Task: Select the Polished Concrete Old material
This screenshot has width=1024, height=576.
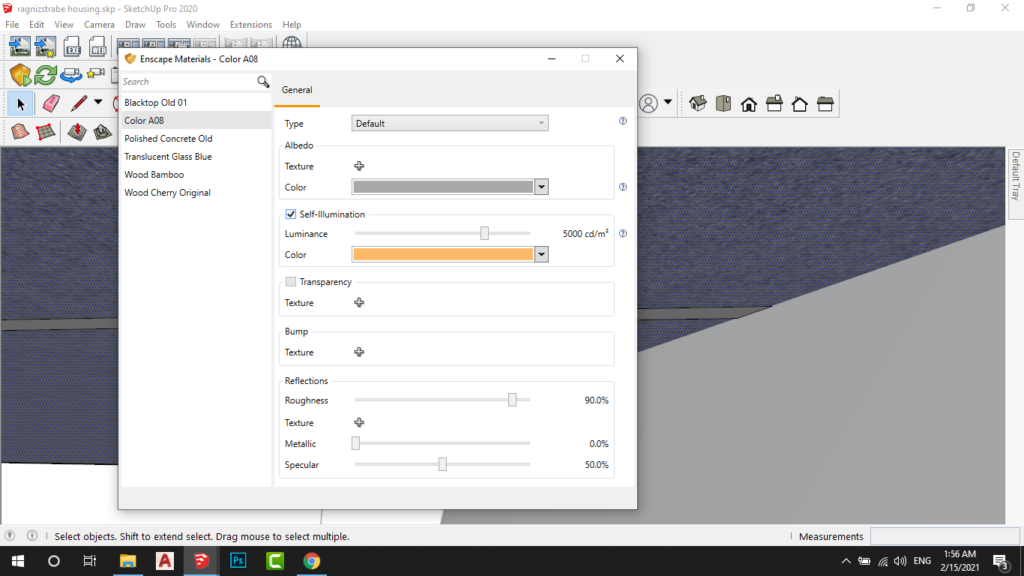Action: [x=196, y=138]
